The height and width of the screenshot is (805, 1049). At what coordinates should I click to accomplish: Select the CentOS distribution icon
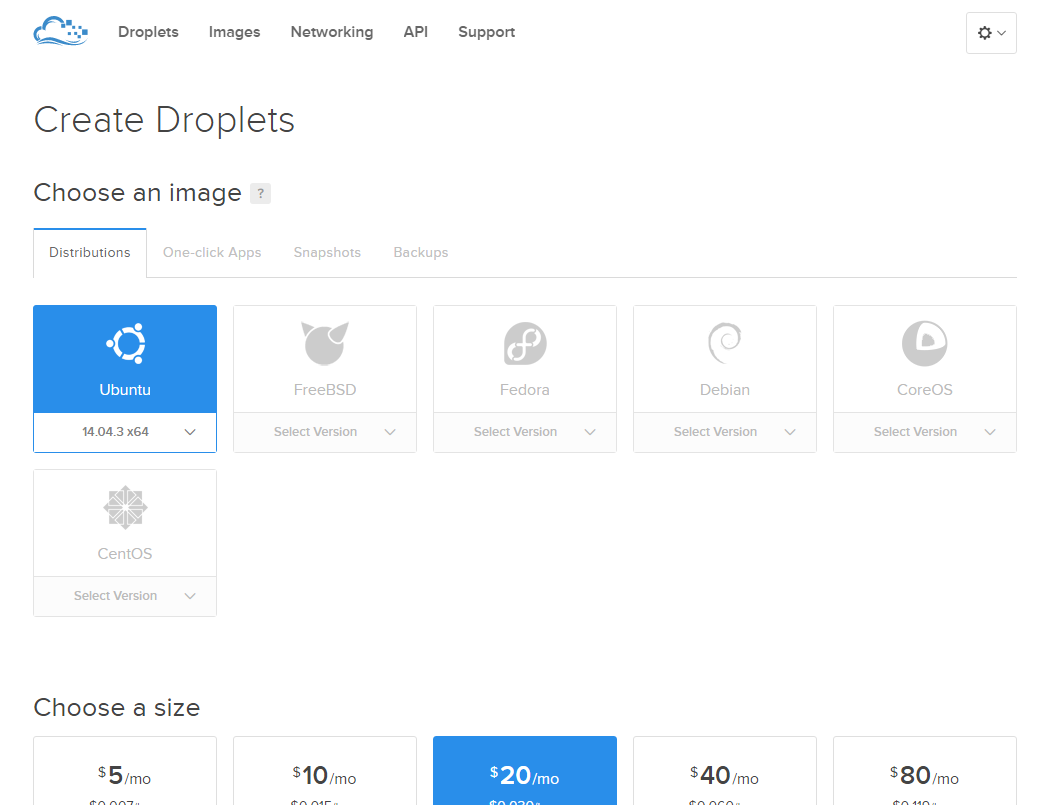tap(125, 507)
